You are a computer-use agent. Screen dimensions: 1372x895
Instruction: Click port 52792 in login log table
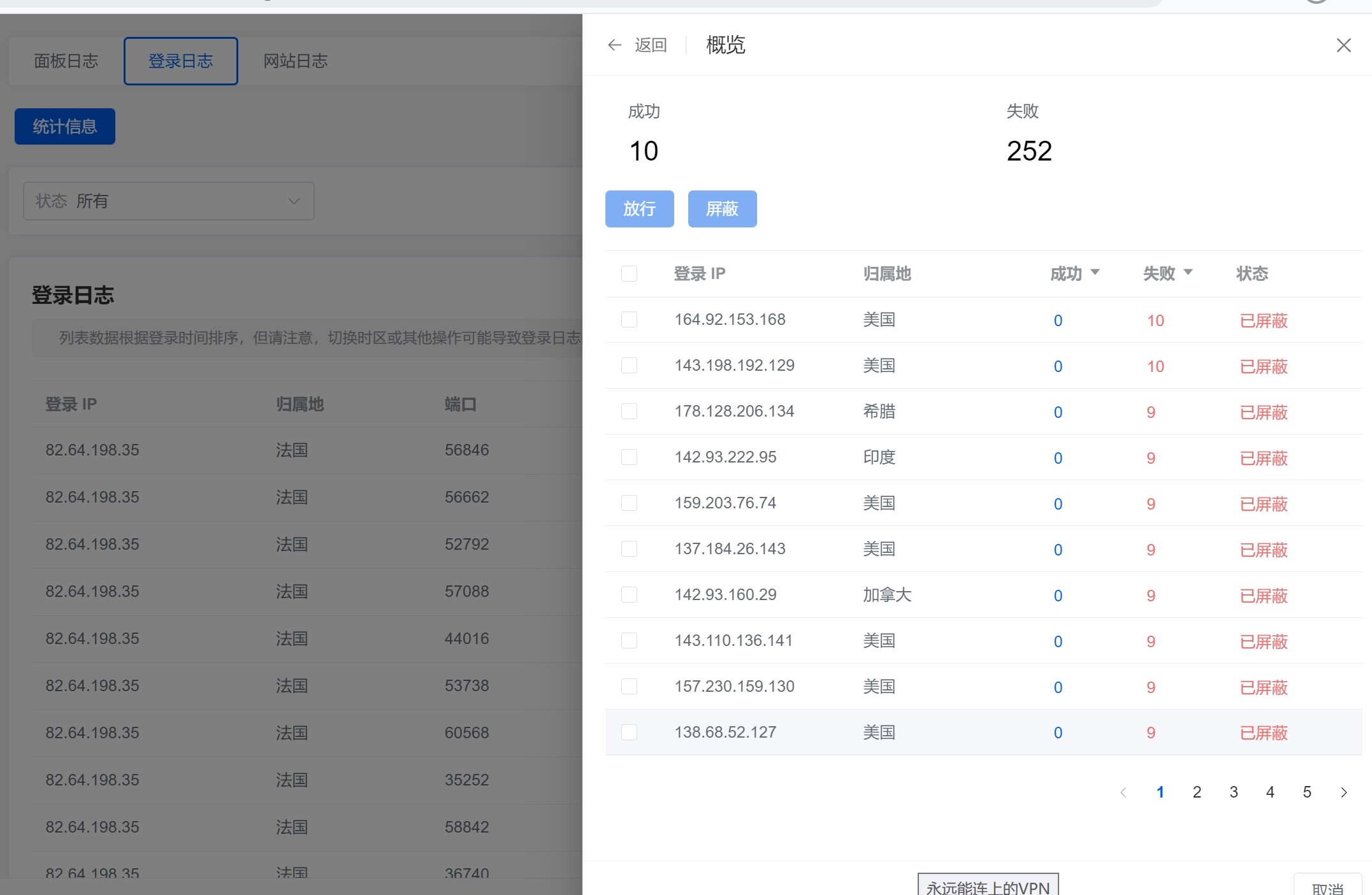[x=467, y=545]
